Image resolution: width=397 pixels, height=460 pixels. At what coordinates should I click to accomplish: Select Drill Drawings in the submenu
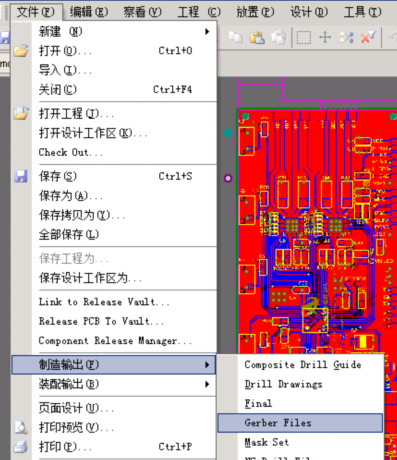point(284,384)
